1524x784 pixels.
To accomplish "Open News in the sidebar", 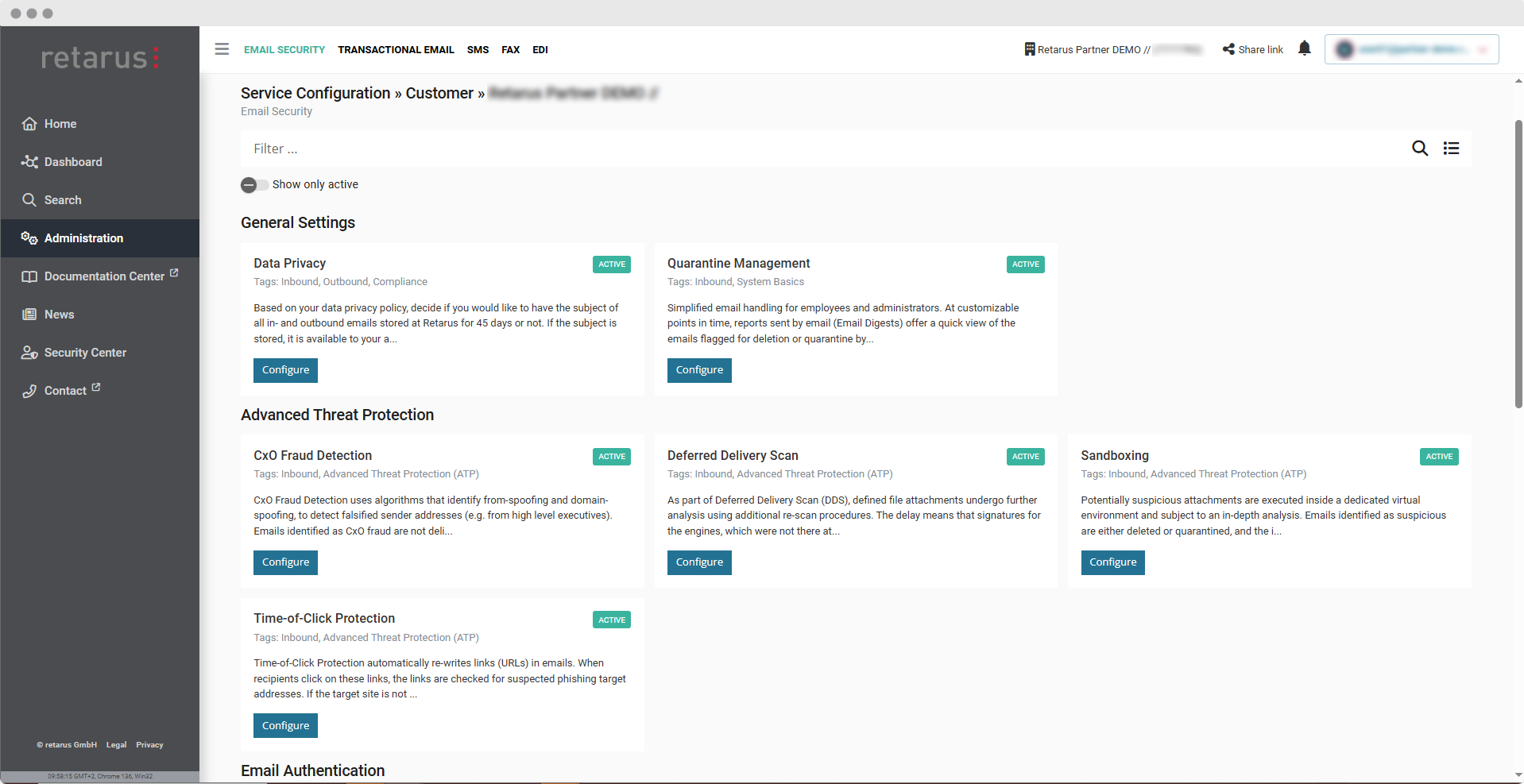I will (x=99, y=315).
